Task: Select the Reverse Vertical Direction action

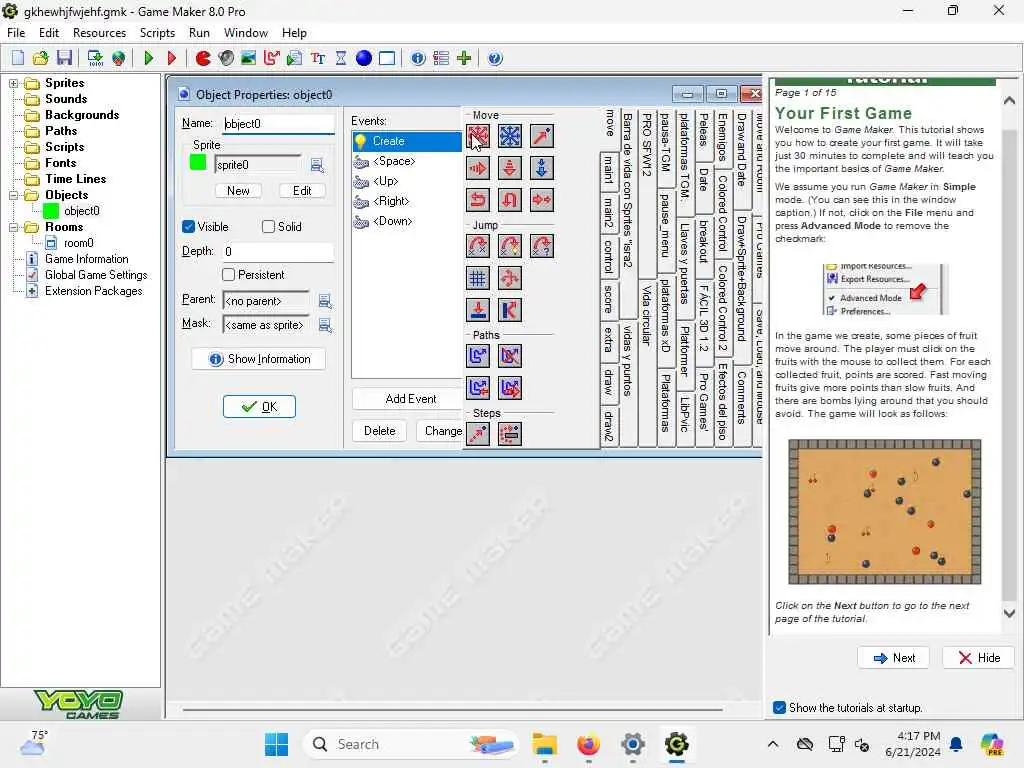Action: pos(510,200)
